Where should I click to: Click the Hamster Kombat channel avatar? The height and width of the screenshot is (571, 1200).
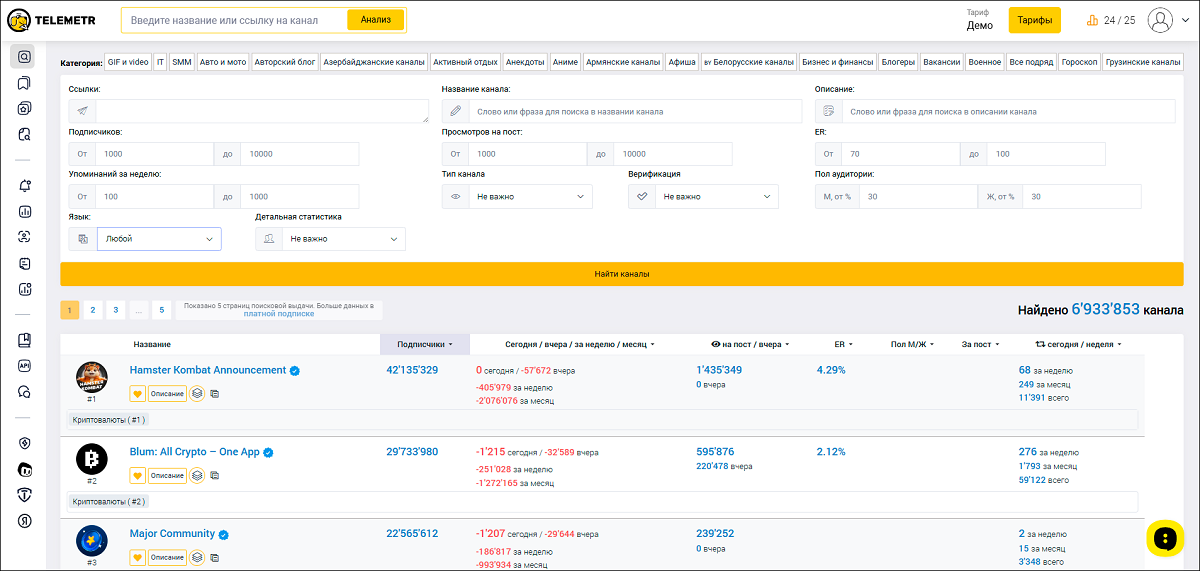coord(92,377)
